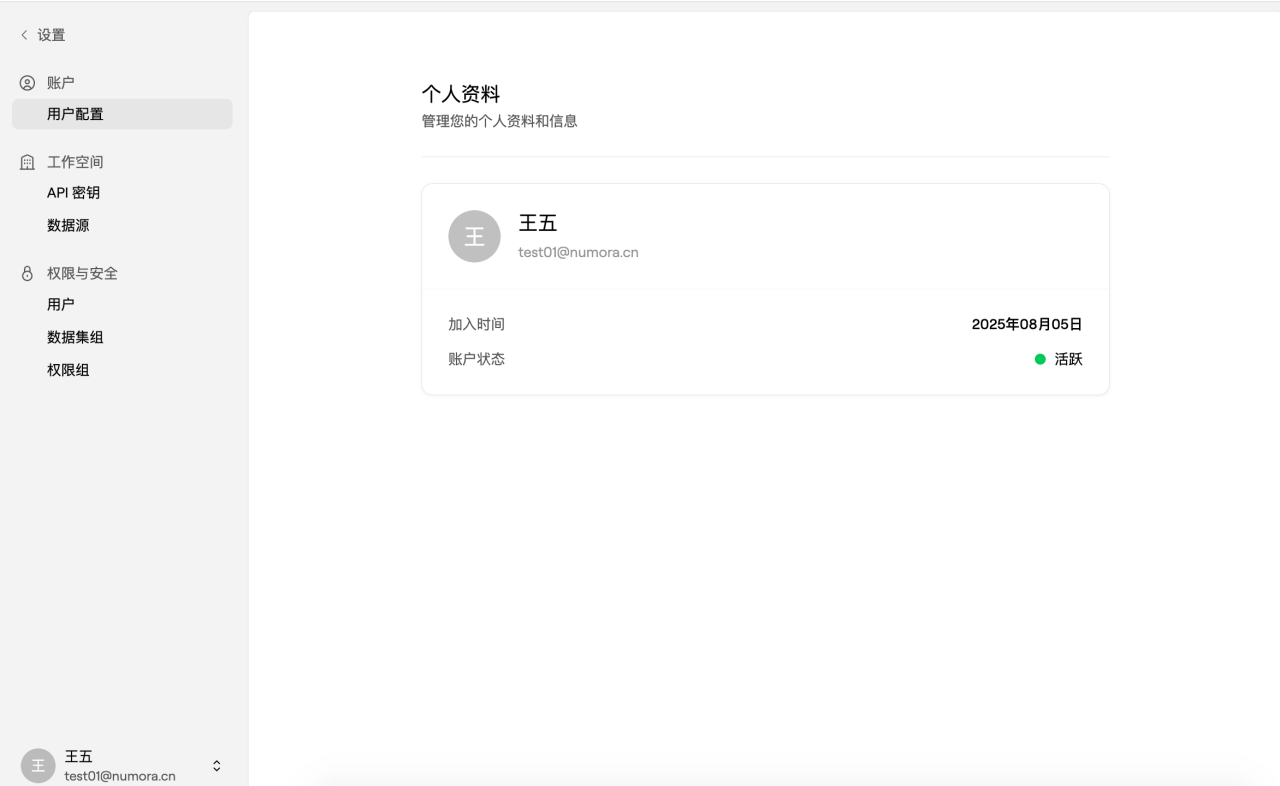This screenshot has width=1280, height=786.
Task: Click the person icon next to 账户
Action: click(x=25, y=82)
